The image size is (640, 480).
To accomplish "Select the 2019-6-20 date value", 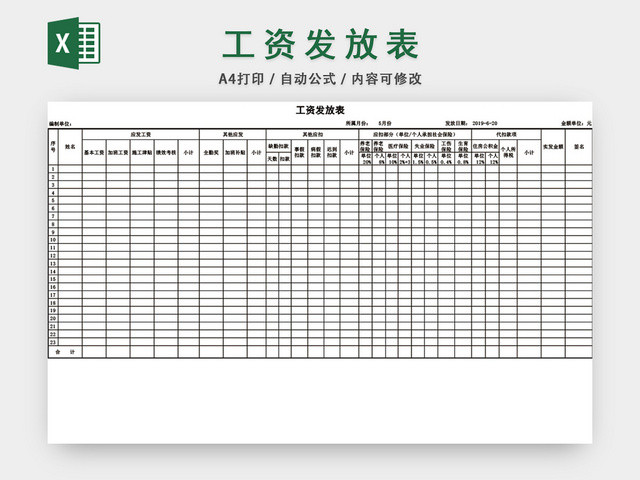I will 485,123.
